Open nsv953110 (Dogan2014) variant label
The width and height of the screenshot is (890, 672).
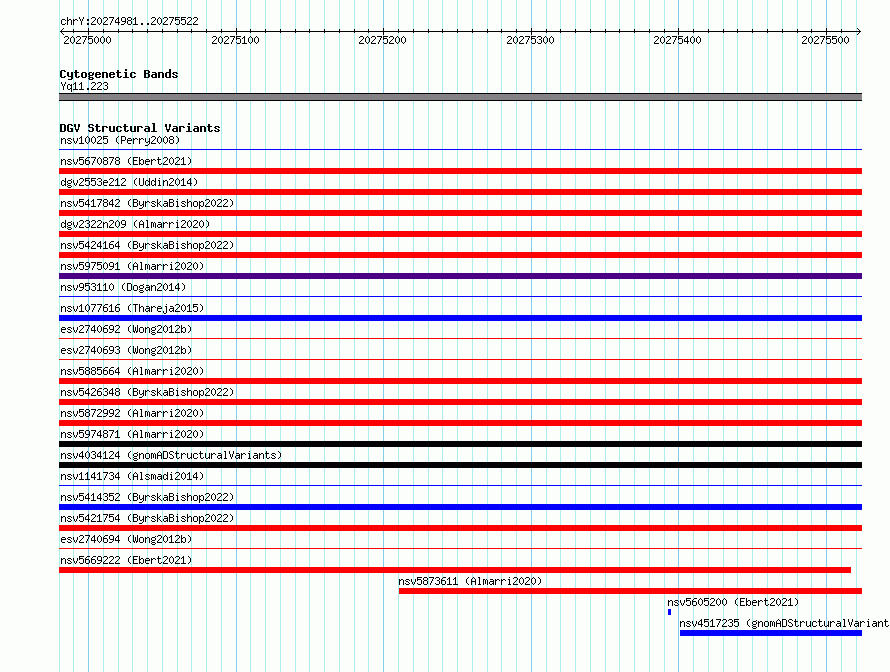123,287
